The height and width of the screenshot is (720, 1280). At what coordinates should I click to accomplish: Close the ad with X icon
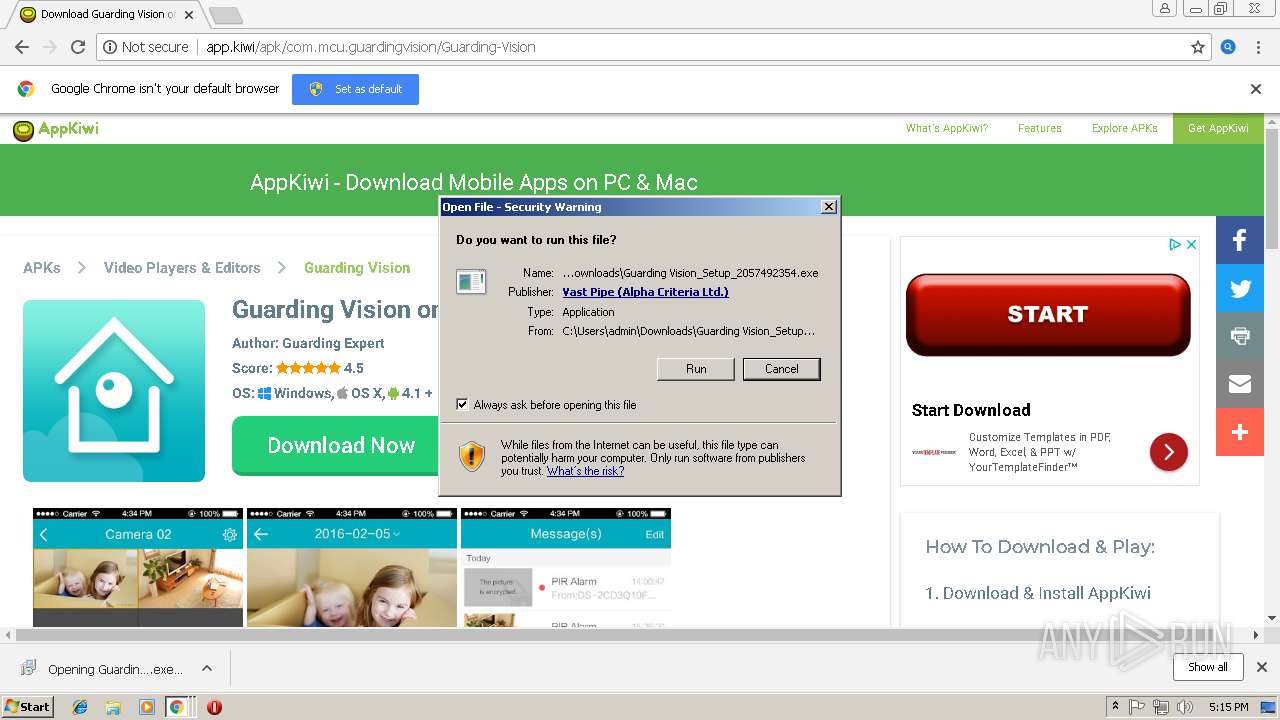pos(1191,244)
